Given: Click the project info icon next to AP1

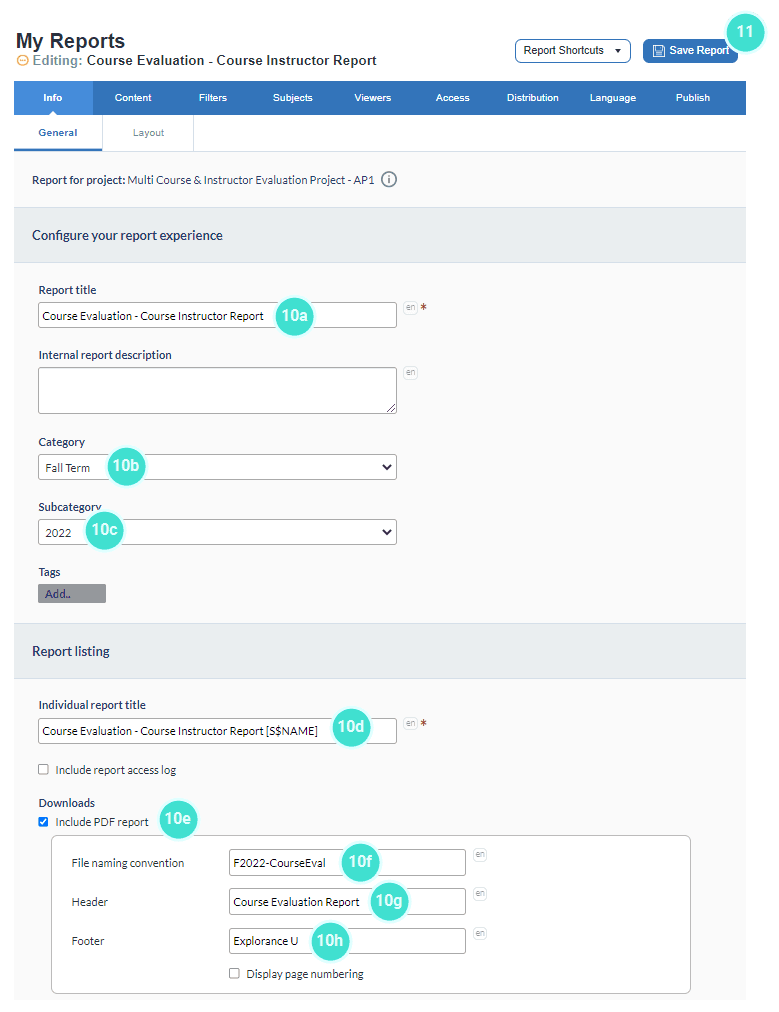Looking at the screenshot, I should pos(389,179).
